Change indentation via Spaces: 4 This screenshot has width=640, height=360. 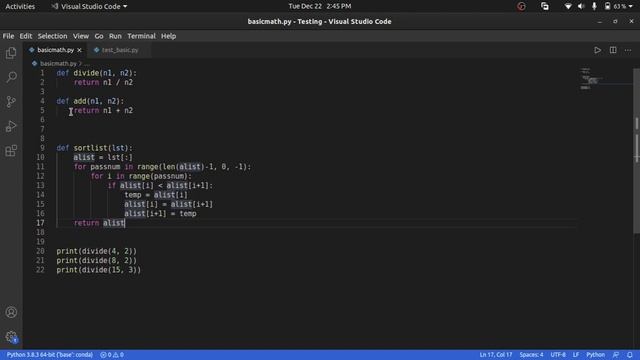pos(531,355)
